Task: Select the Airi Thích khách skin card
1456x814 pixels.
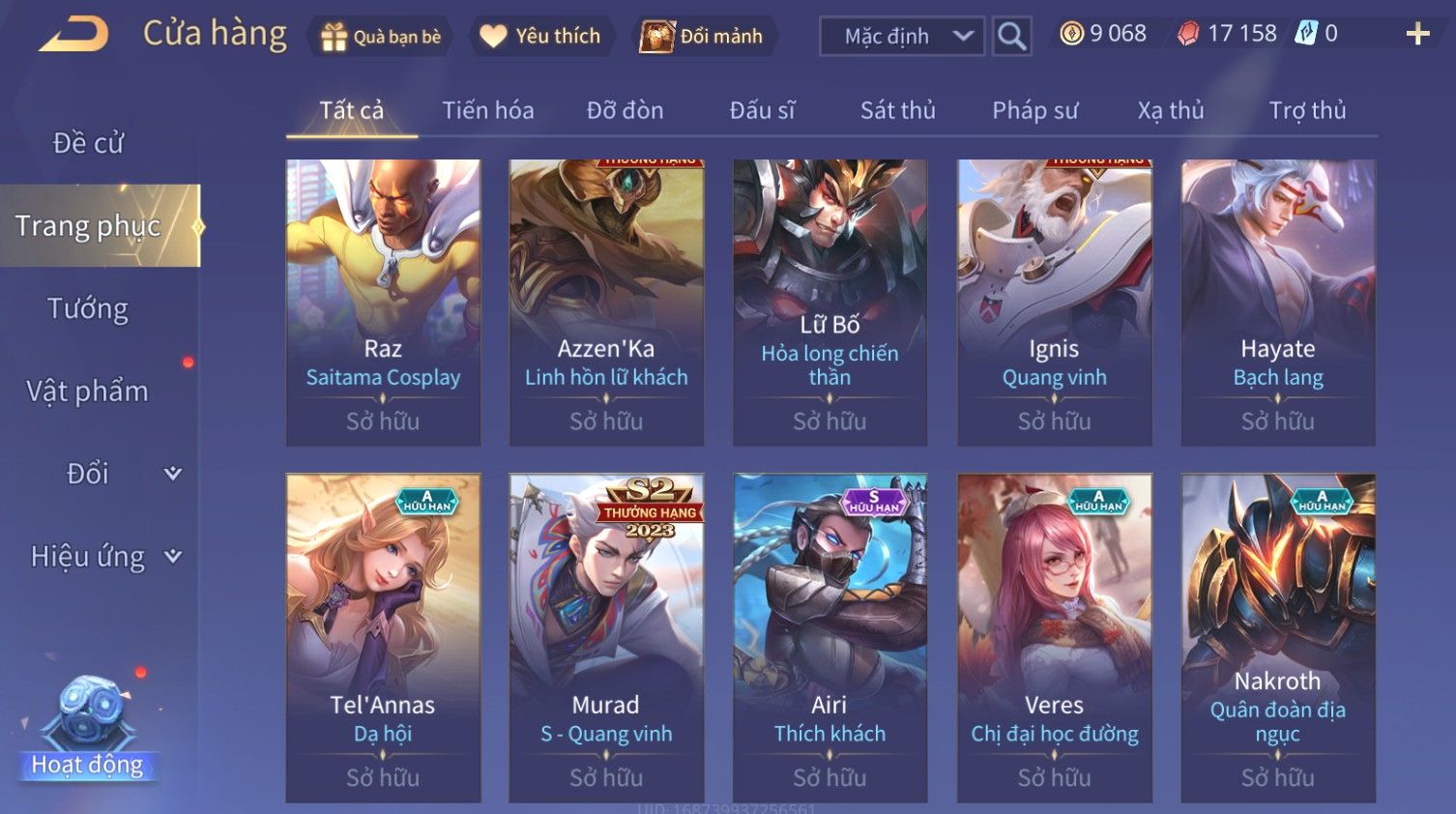Action: pyautogui.click(x=830, y=637)
